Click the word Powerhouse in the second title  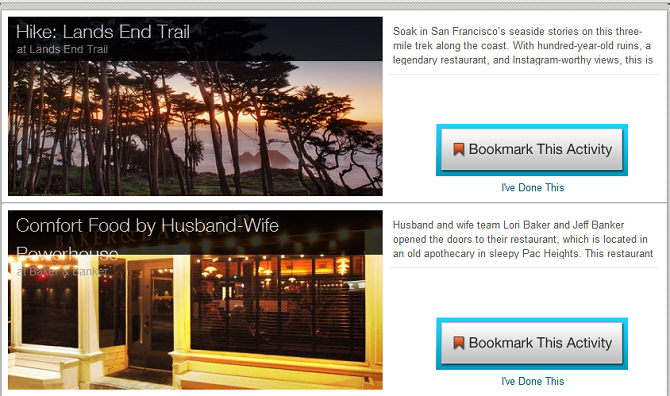(67, 254)
